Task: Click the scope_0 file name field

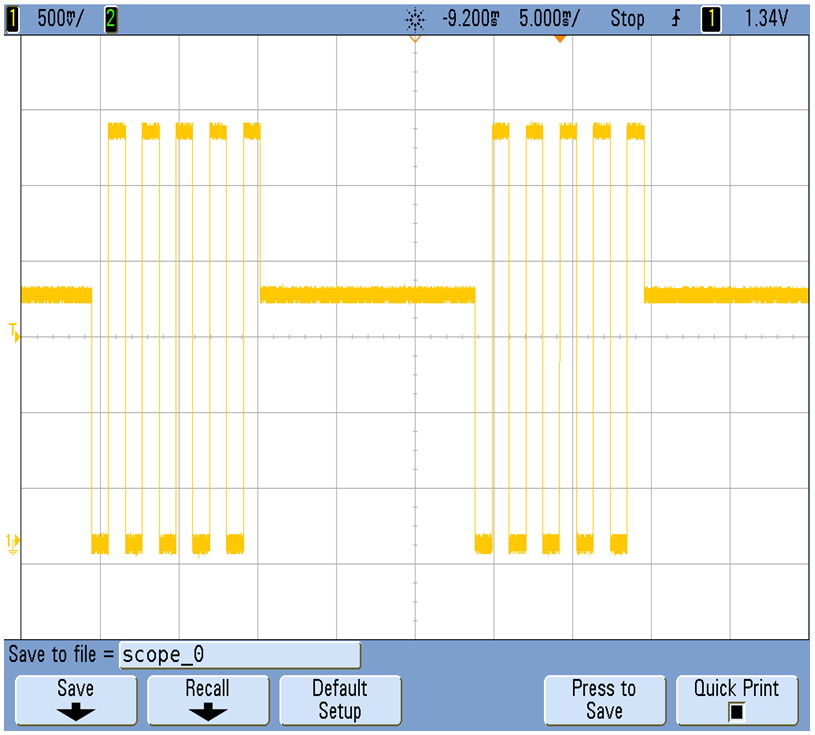Action: click(239, 655)
